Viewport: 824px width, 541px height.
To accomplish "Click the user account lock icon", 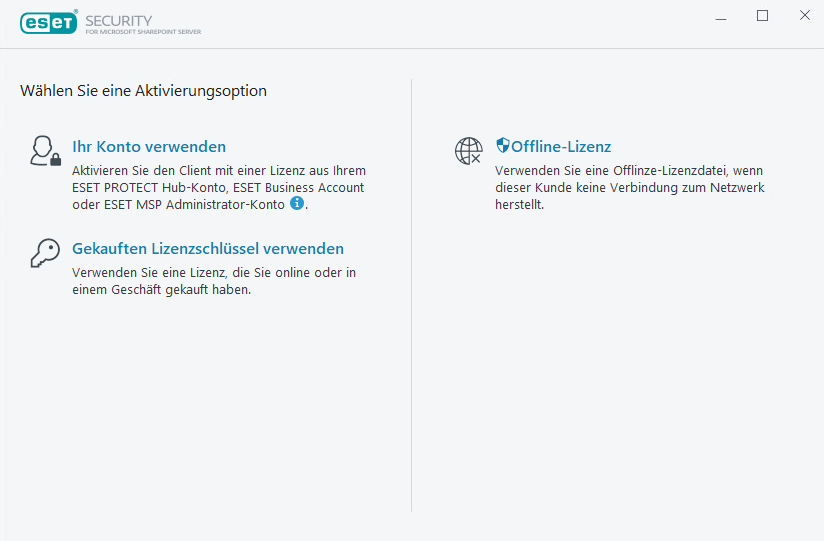I will 46,151.
